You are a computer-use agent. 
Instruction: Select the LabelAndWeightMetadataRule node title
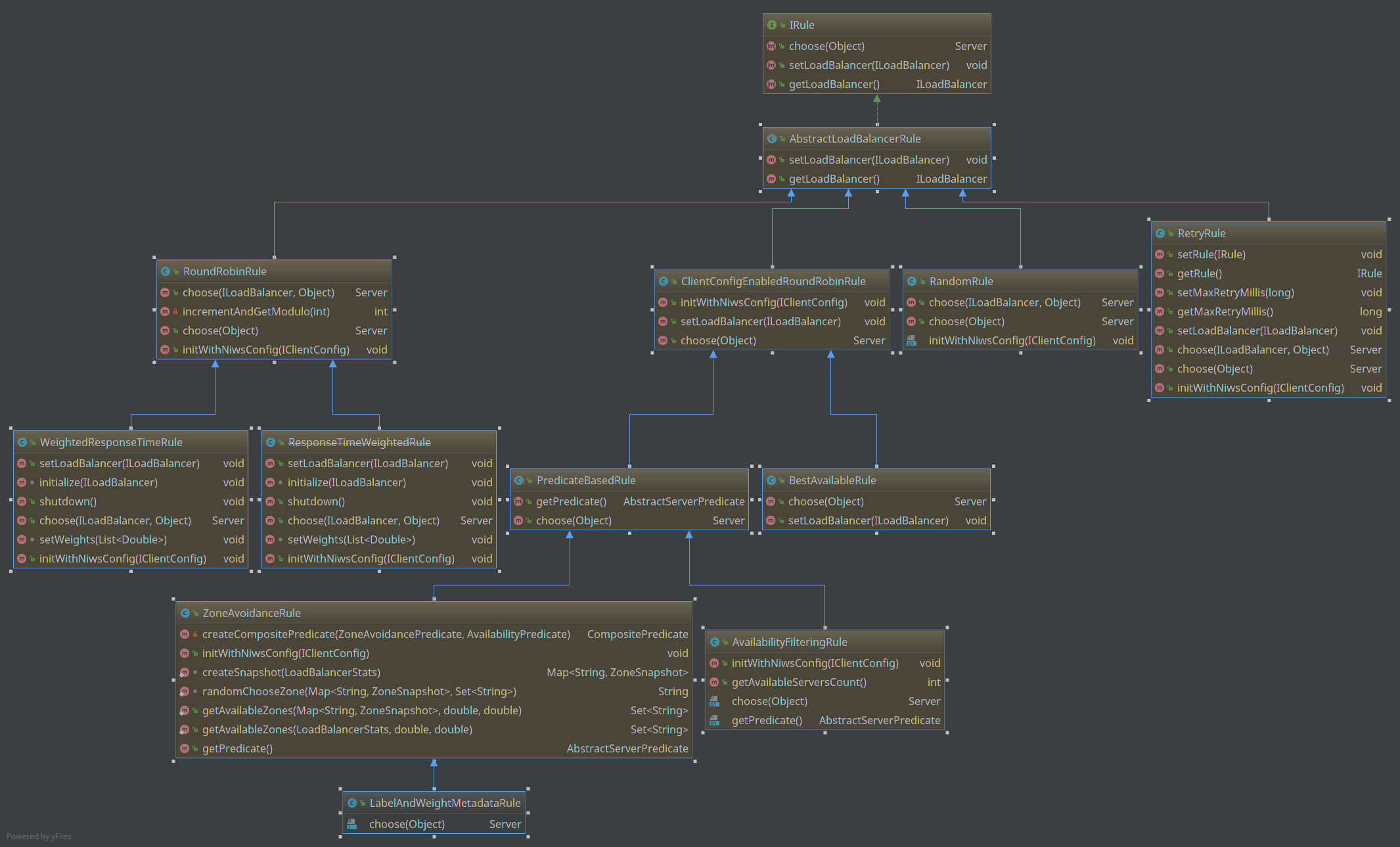point(445,803)
